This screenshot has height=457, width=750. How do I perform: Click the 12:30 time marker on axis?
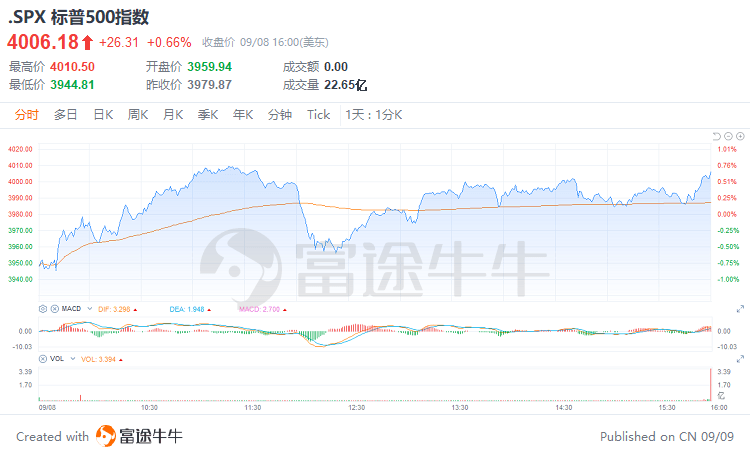pos(356,408)
